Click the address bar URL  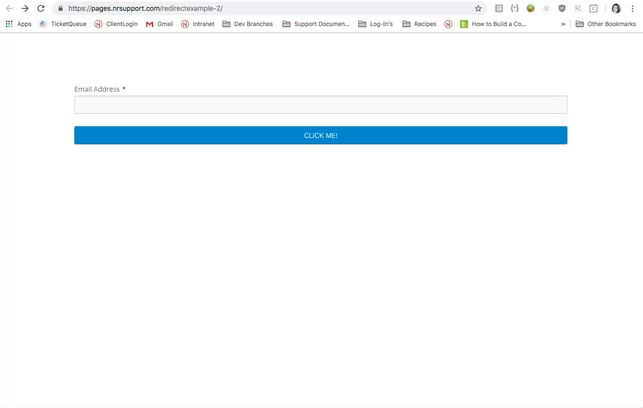pos(146,8)
